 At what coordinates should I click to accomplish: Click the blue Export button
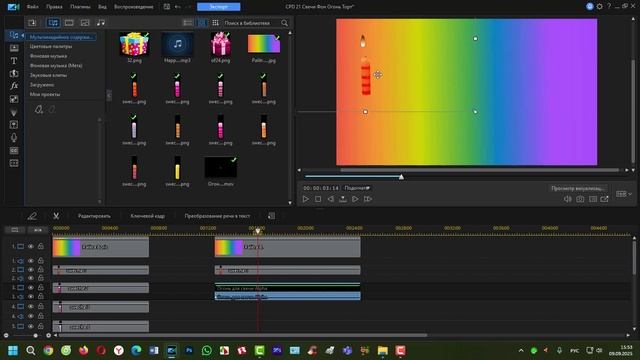[219, 7]
